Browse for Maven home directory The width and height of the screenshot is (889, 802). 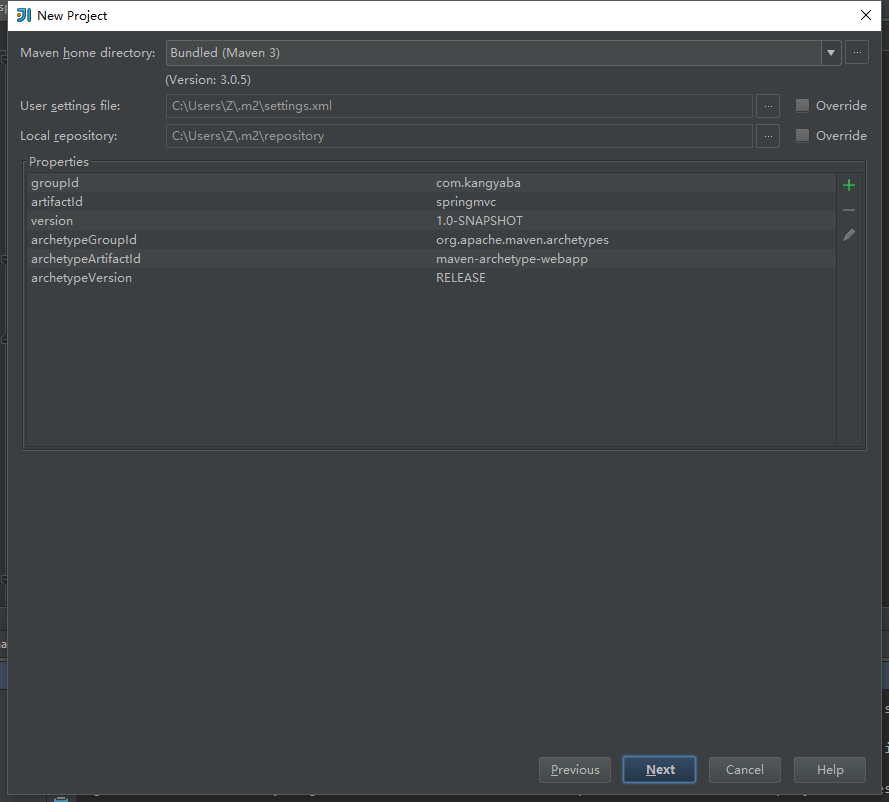[857, 53]
